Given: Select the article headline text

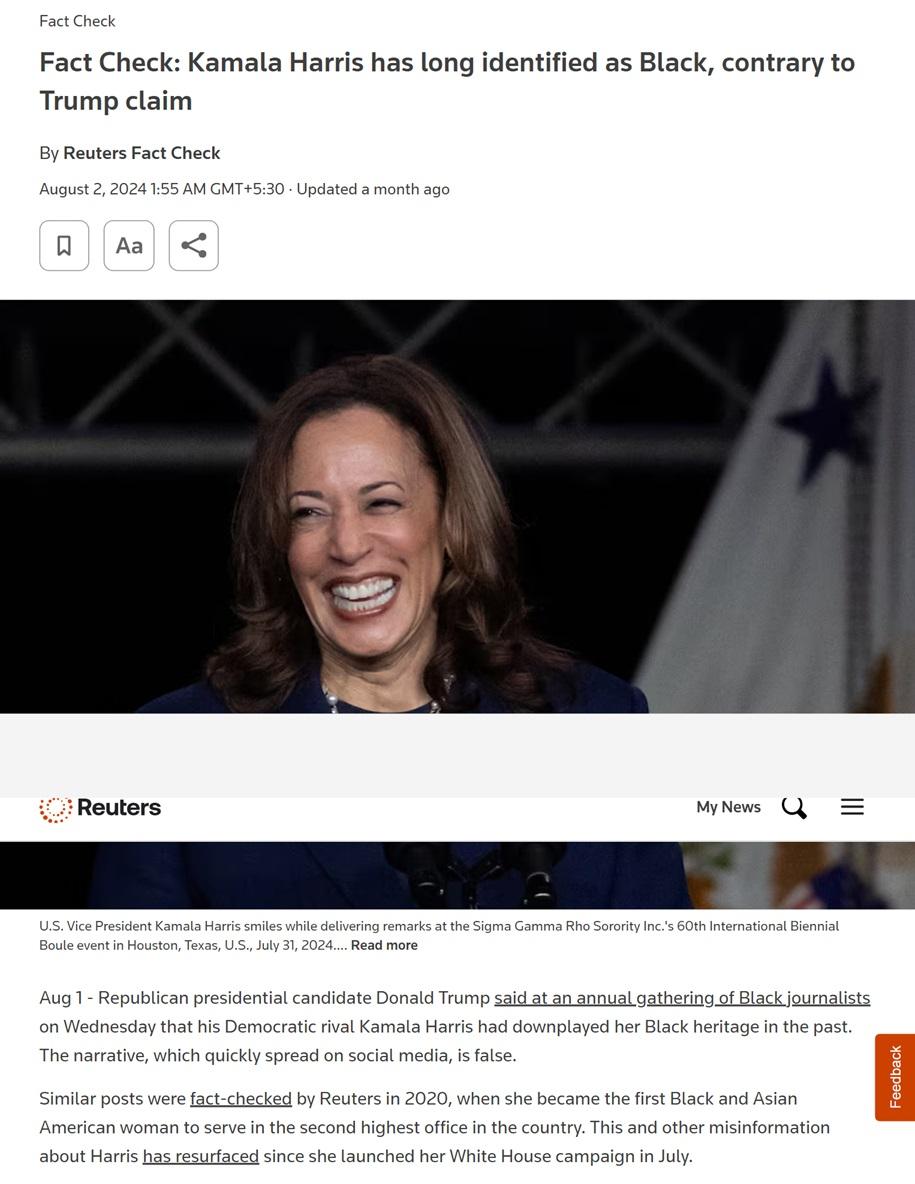Looking at the screenshot, I should tap(447, 82).
